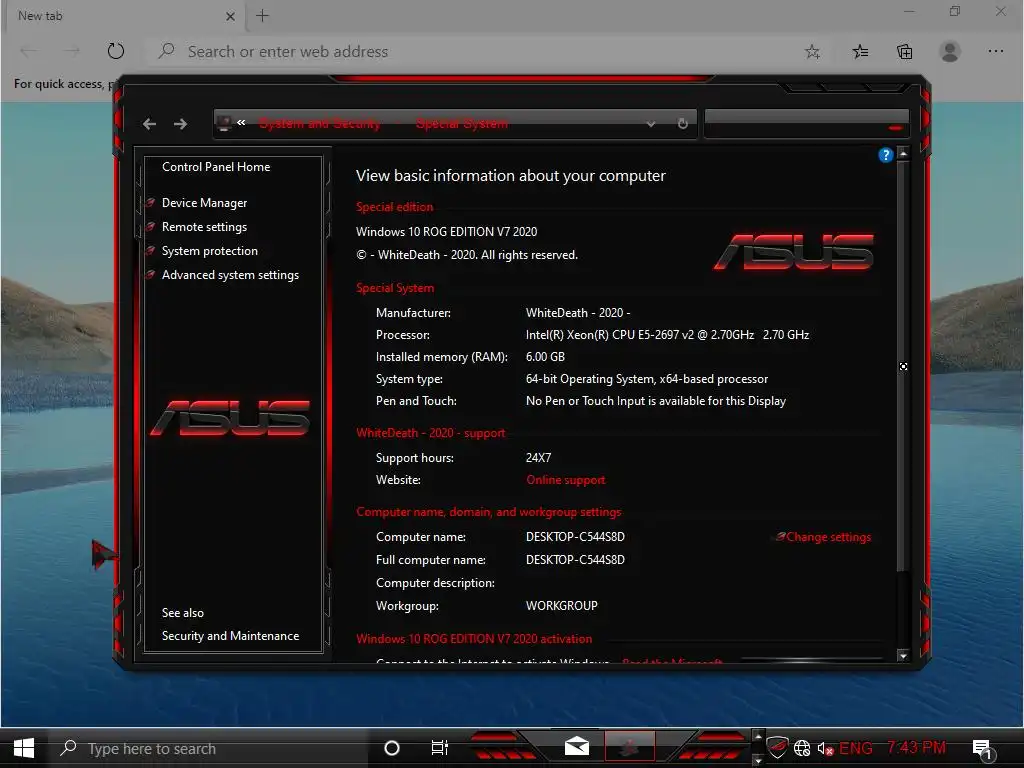Select the 6.00 GB installed memory value
The height and width of the screenshot is (768, 1024).
click(x=545, y=357)
